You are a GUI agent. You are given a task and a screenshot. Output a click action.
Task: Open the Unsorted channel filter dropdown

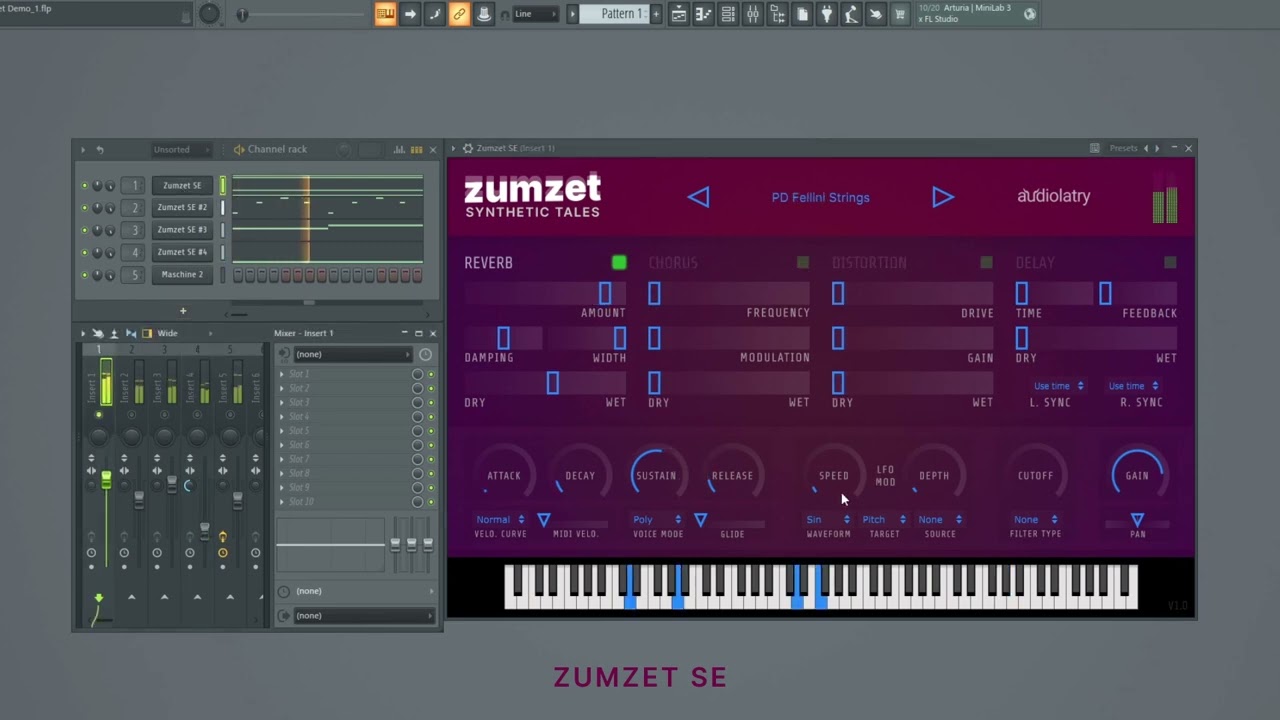[181, 149]
